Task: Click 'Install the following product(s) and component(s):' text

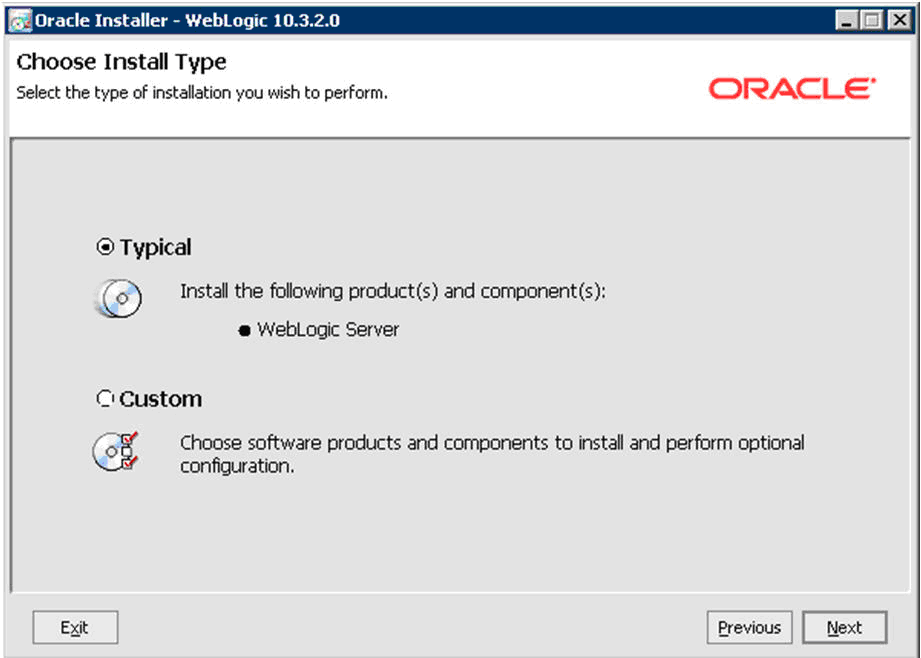Action: click(x=392, y=291)
